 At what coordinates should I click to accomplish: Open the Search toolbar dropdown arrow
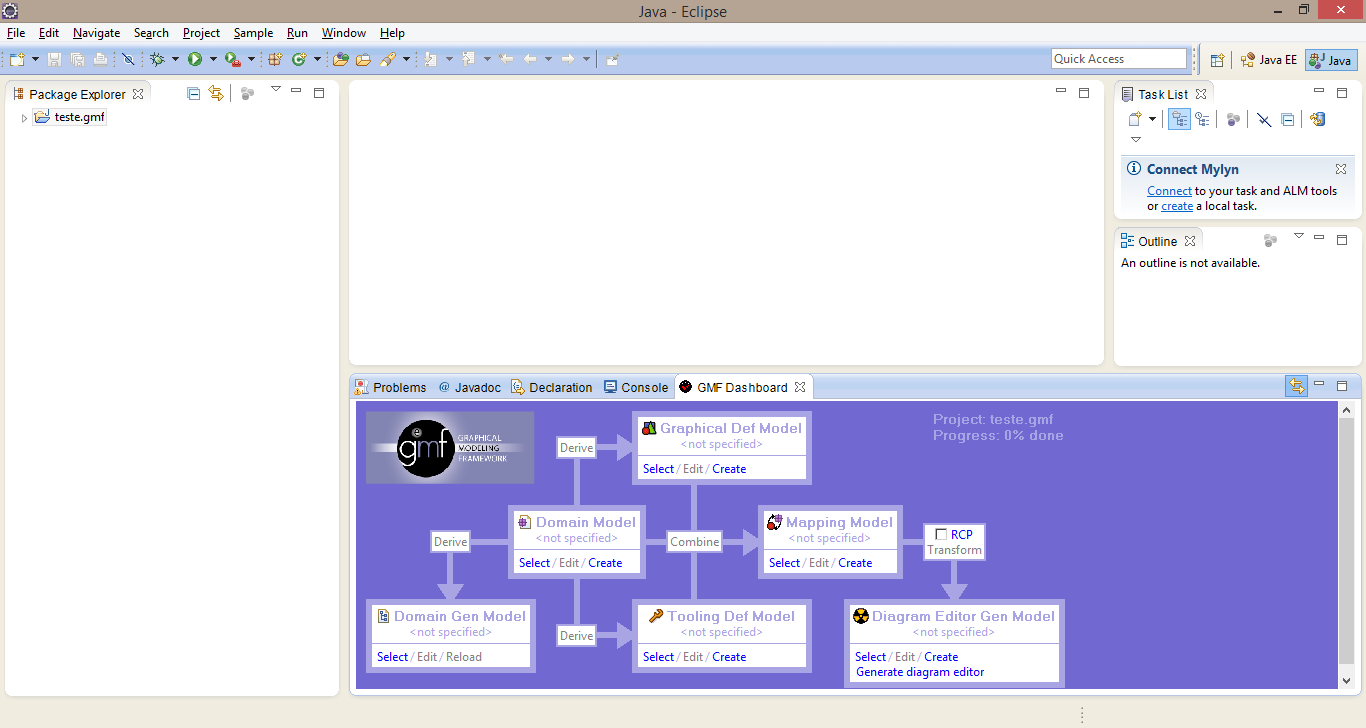pyautogui.click(x=406, y=60)
